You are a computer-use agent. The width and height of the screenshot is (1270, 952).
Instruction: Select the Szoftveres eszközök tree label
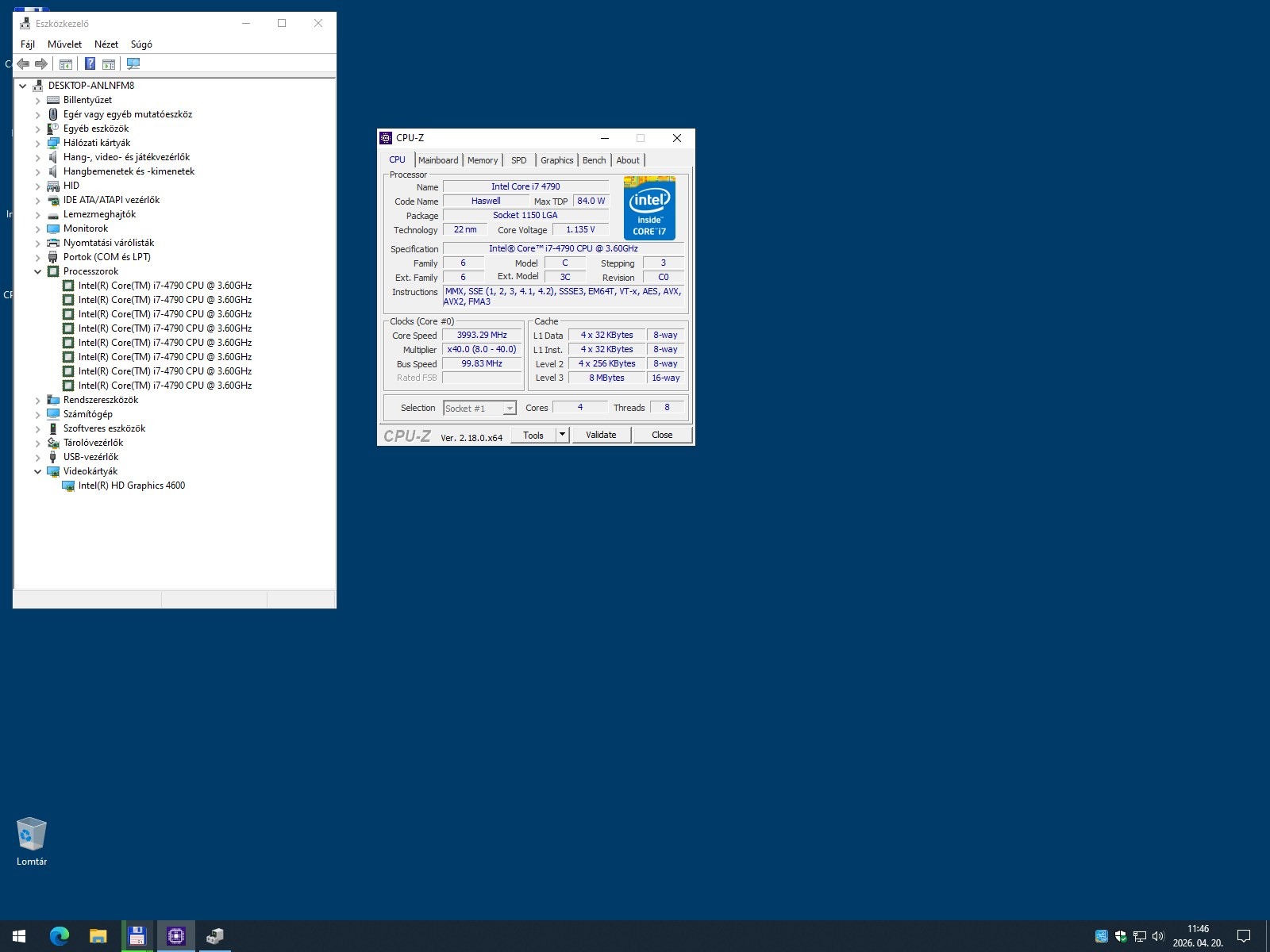click(105, 428)
